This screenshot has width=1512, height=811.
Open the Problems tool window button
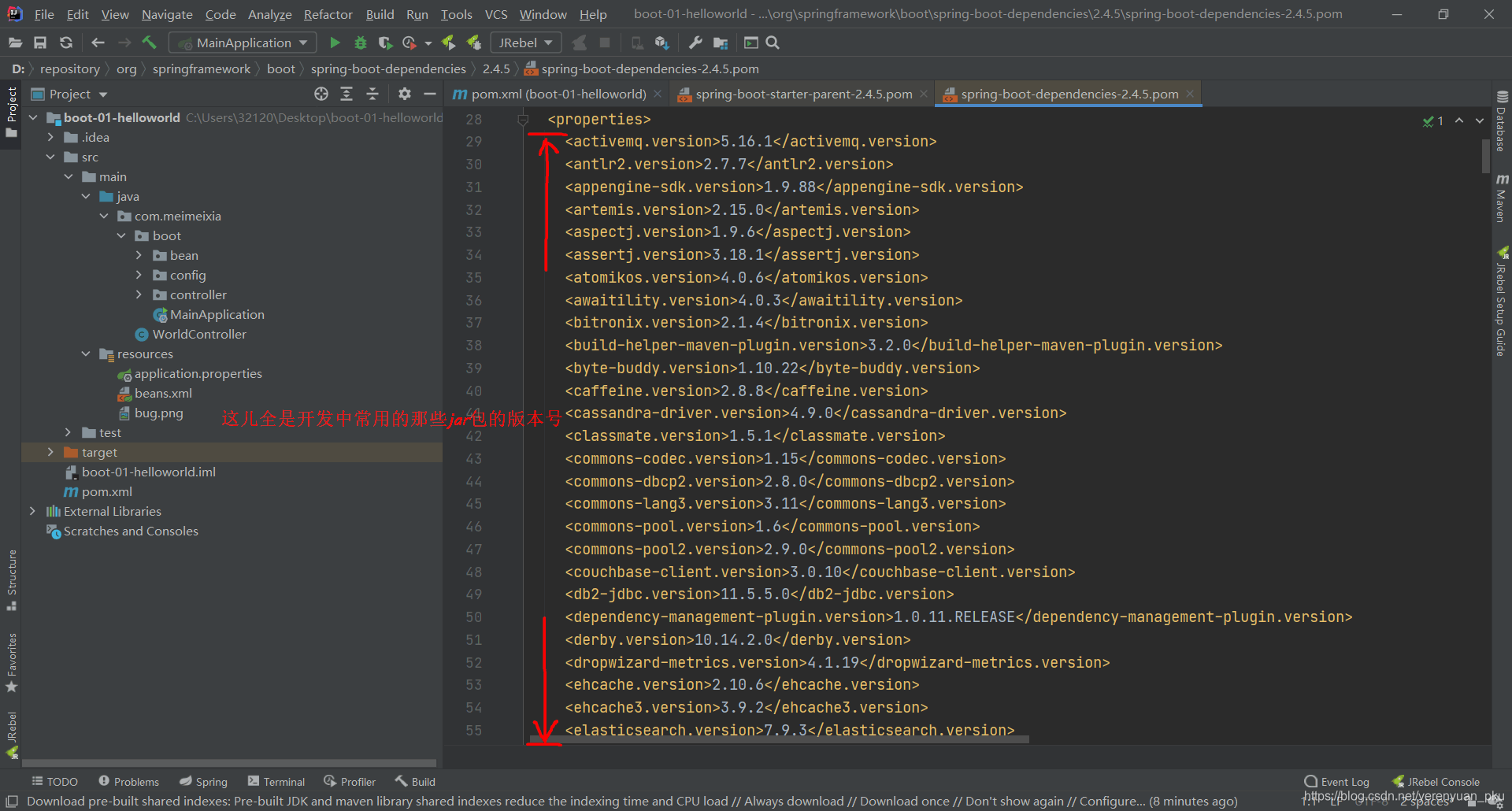(128, 781)
